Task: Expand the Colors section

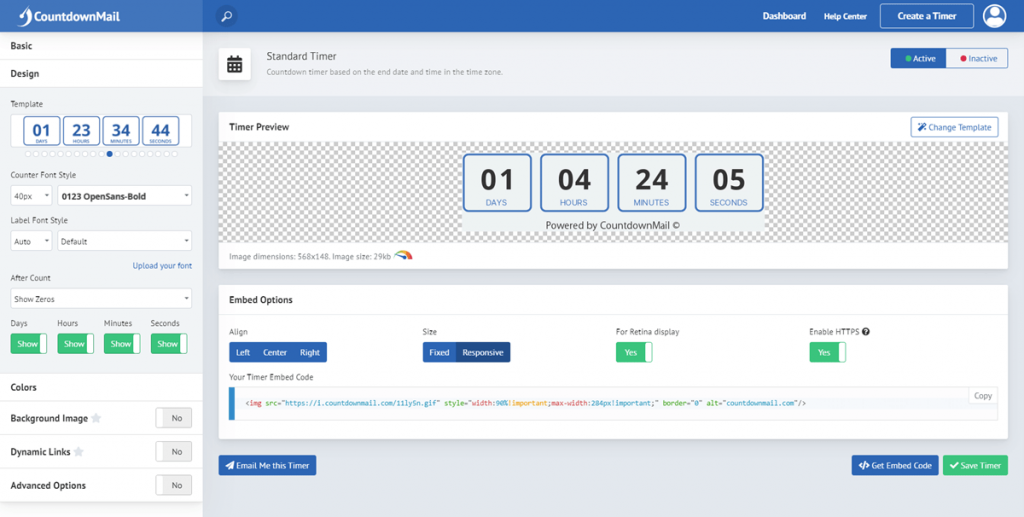Action: (x=101, y=387)
